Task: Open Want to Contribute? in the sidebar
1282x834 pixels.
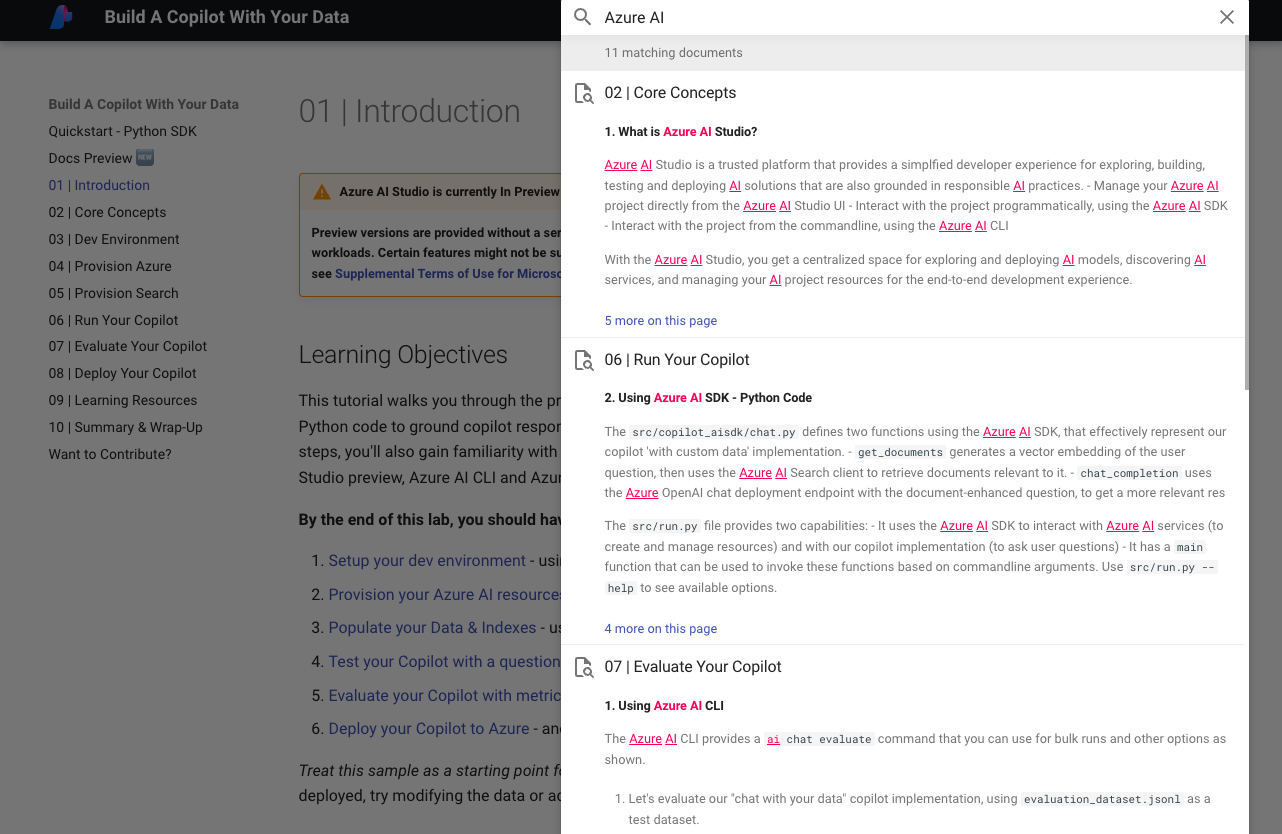Action: pyautogui.click(x=110, y=454)
